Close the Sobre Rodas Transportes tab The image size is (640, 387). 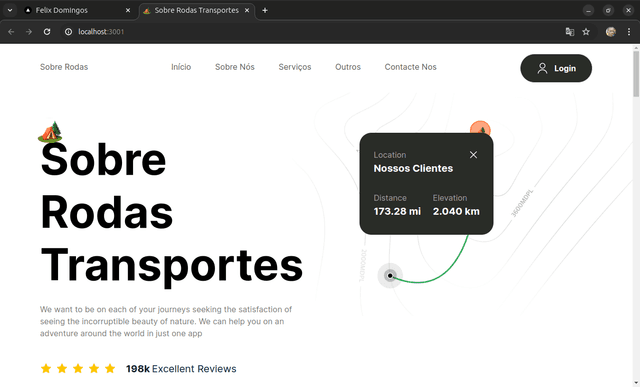point(247,10)
